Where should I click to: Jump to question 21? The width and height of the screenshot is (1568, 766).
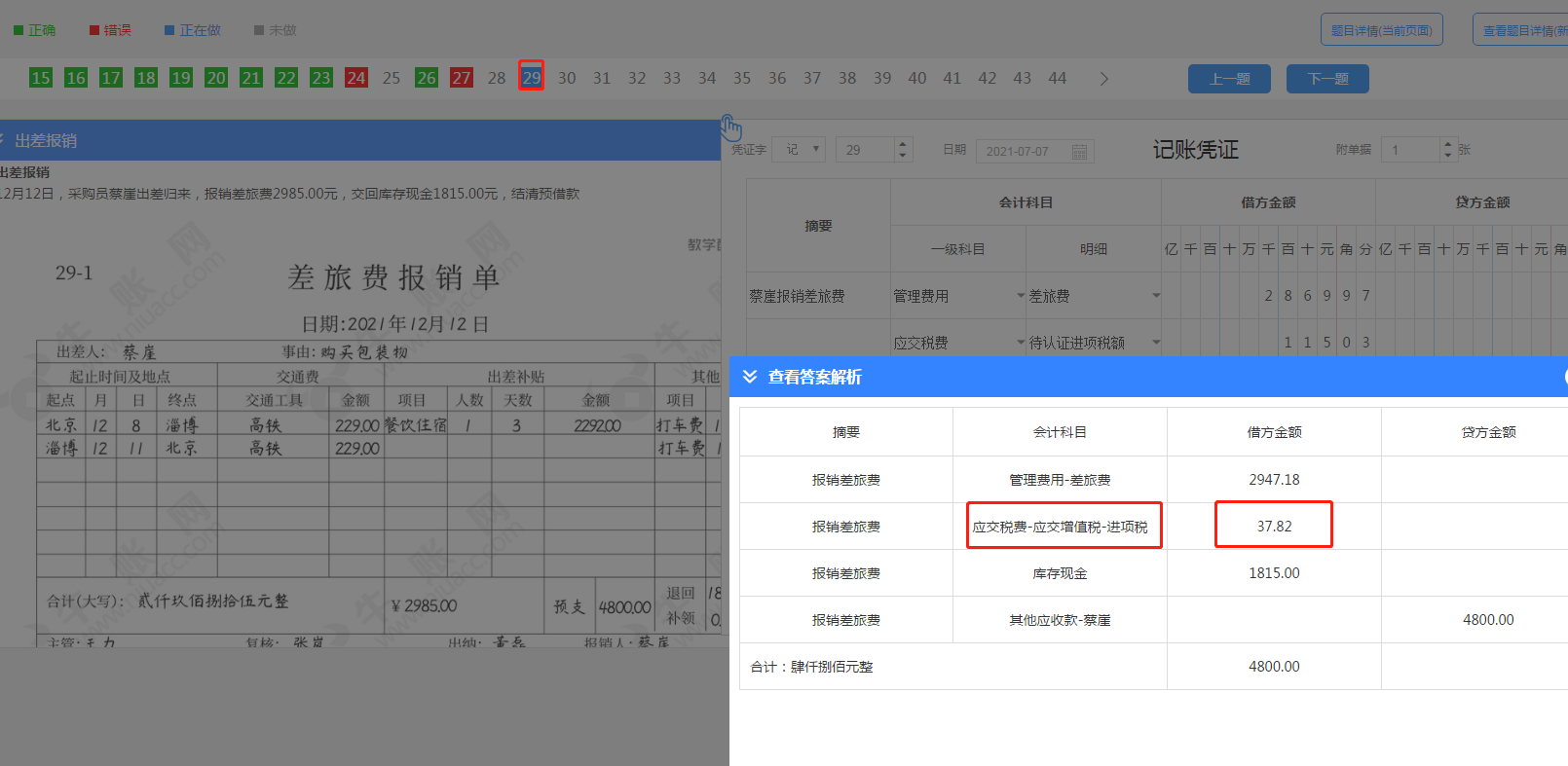click(251, 78)
